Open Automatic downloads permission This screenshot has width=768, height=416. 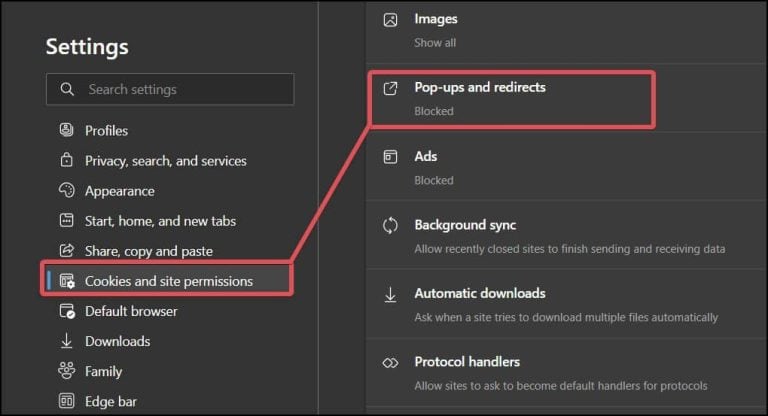480,294
